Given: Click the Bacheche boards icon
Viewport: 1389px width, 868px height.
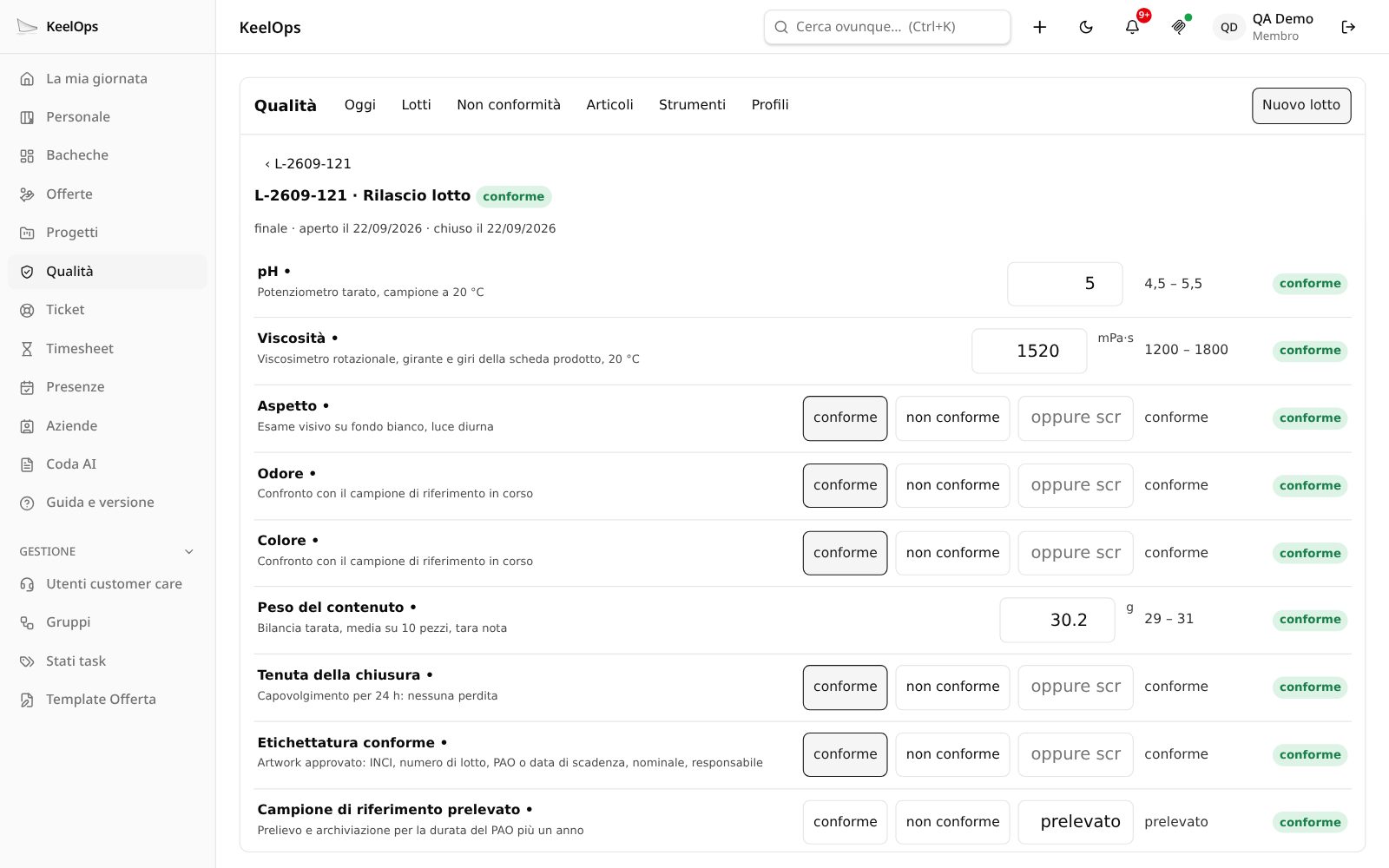Looking at the screenshot, I should tap(27, 155).
